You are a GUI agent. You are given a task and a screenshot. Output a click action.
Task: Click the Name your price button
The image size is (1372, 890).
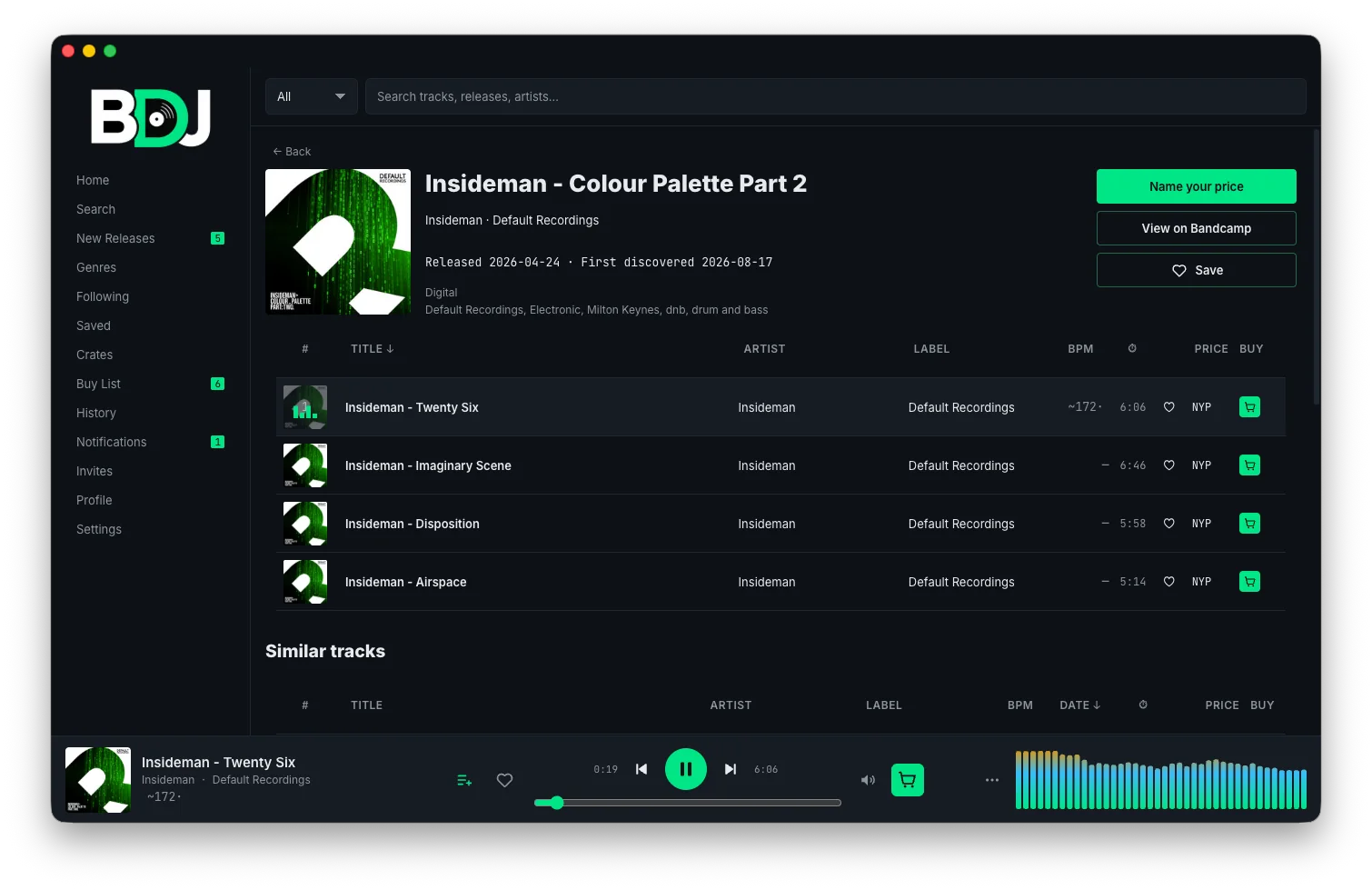coord(1197,186)
